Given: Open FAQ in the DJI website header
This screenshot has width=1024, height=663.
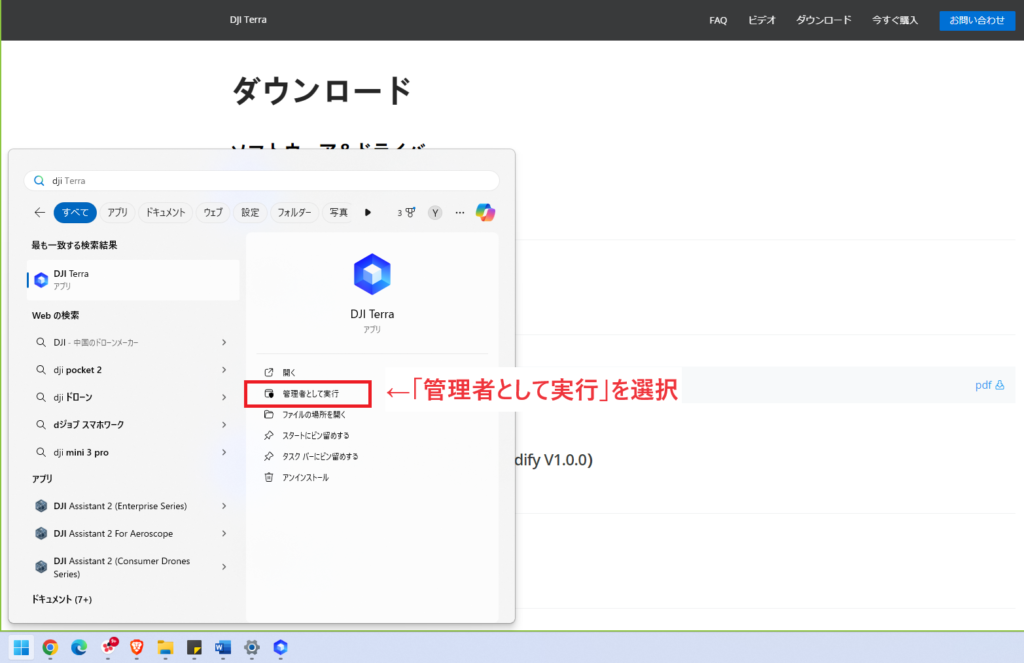Looking at the screenshot, I should 718,20.
